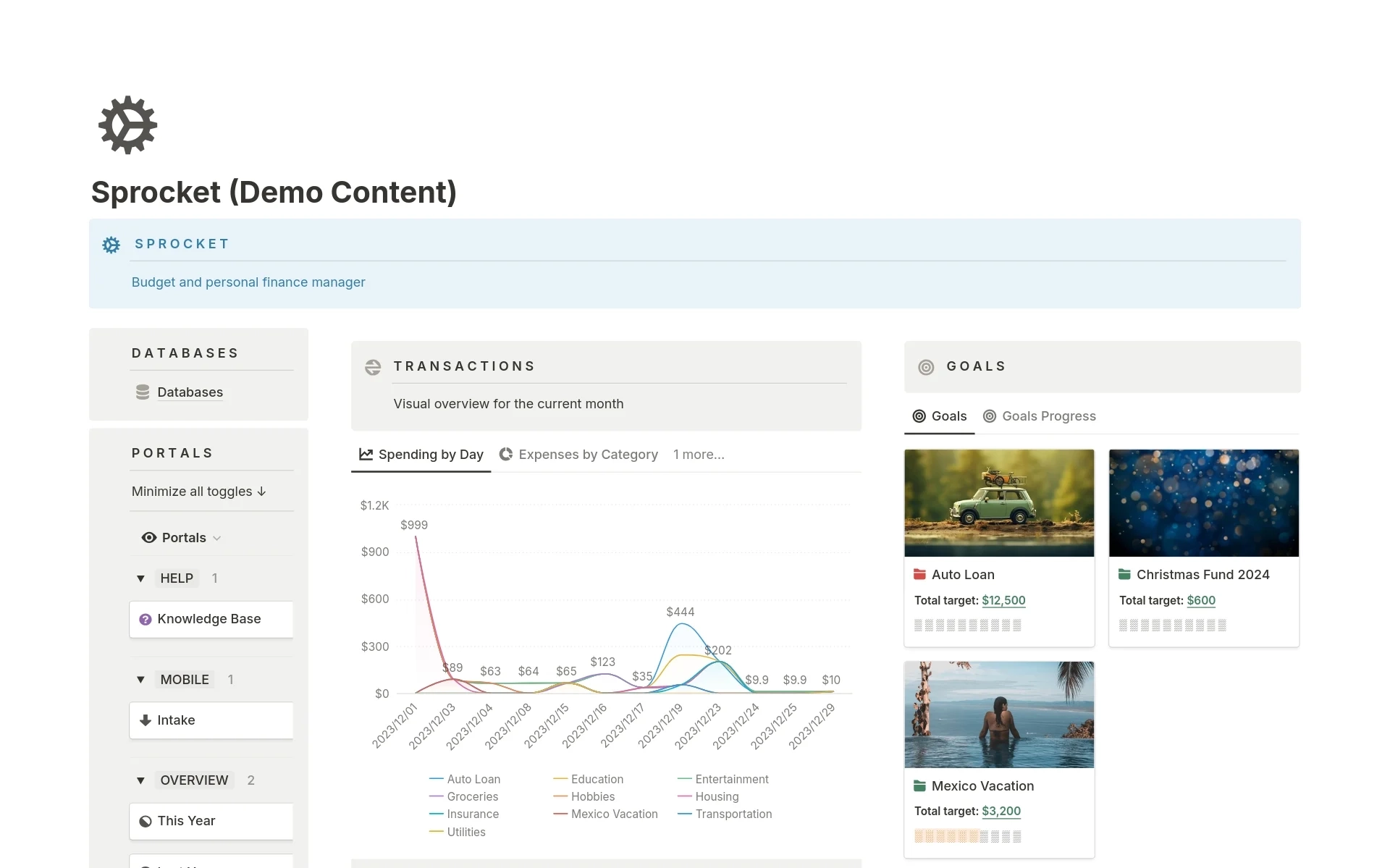Screen dimensions: 1390x868
Task: Click the Transactions swap-arrows icon
Action: [373, 367]
